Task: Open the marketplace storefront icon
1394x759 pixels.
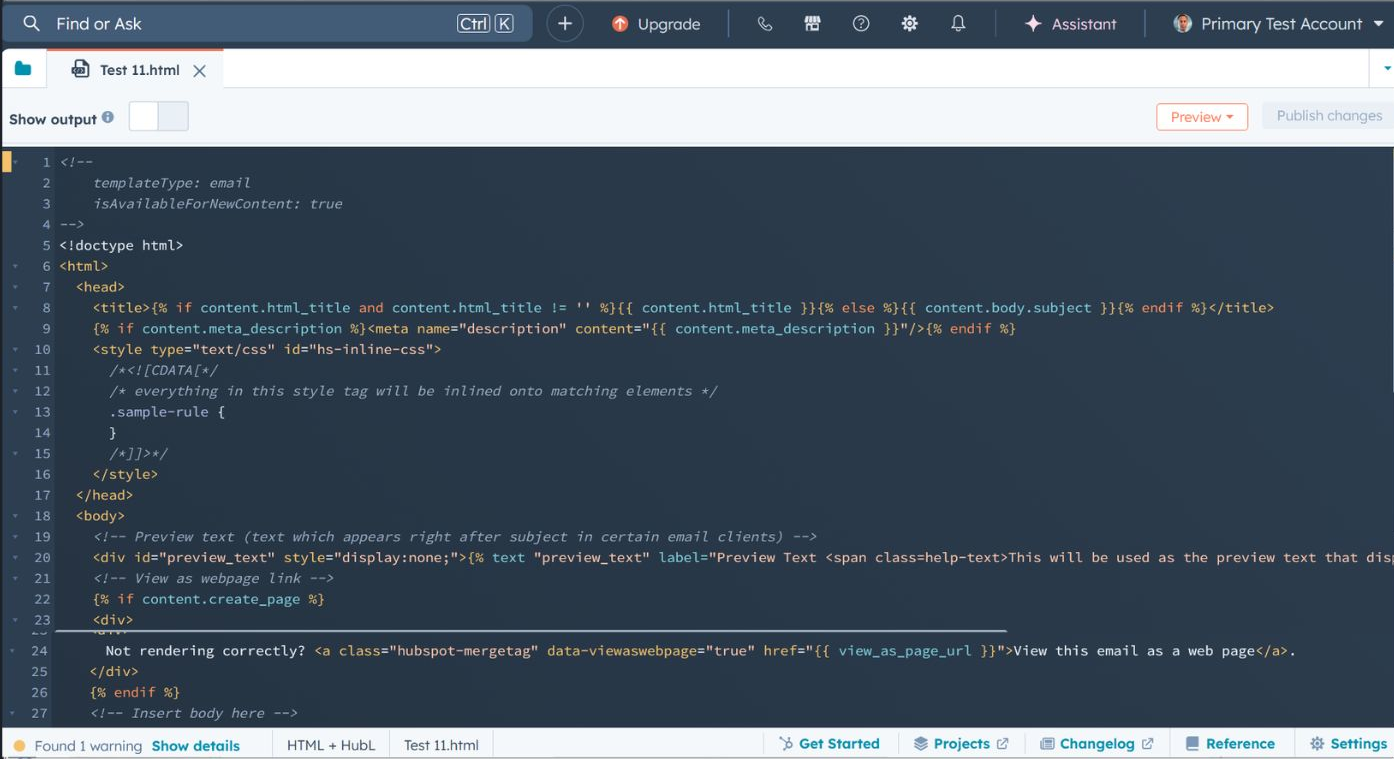Action: pos(813,24)
